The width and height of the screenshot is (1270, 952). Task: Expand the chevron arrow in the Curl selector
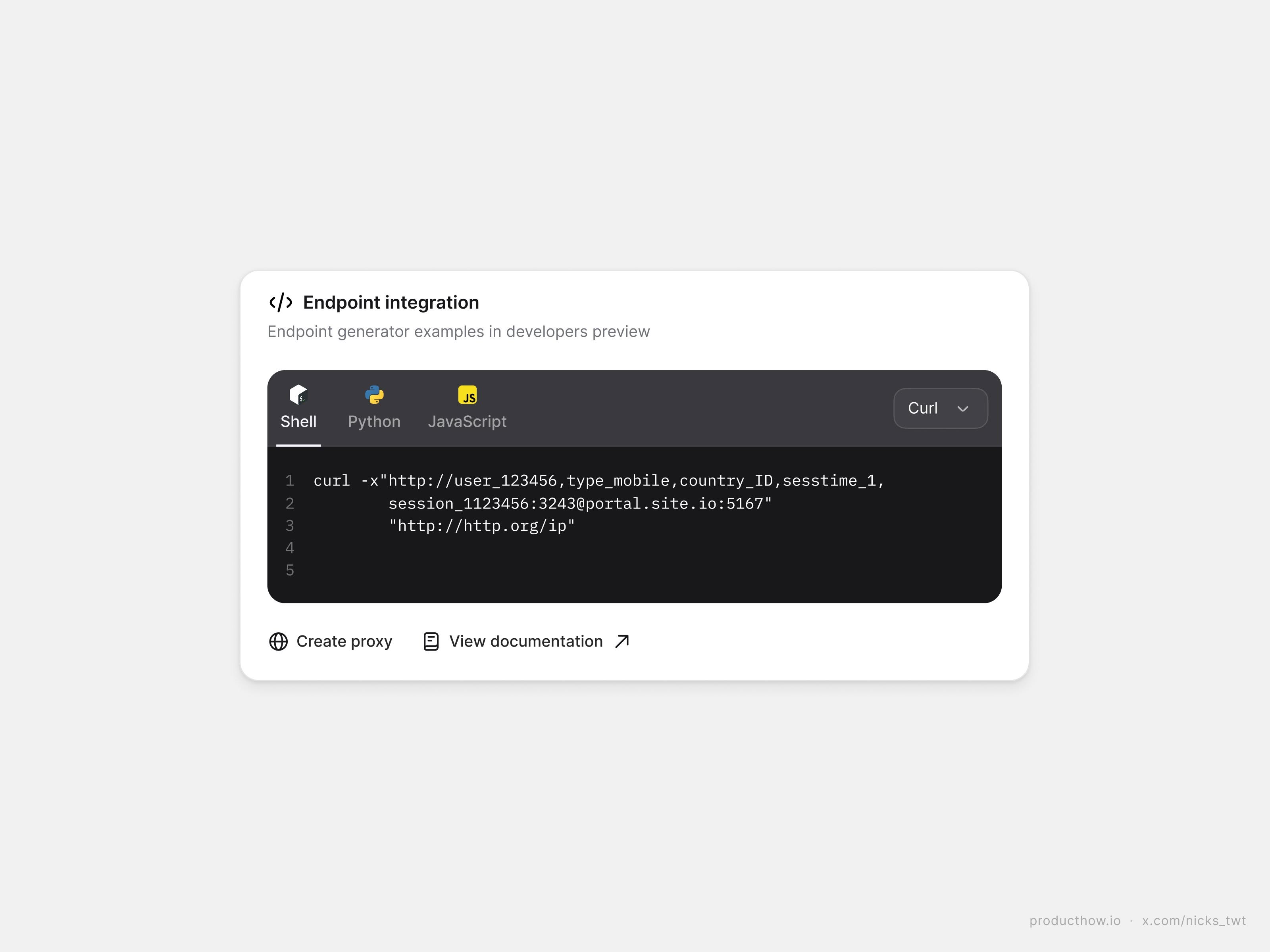pyautogui.click(x=963, y=409)
